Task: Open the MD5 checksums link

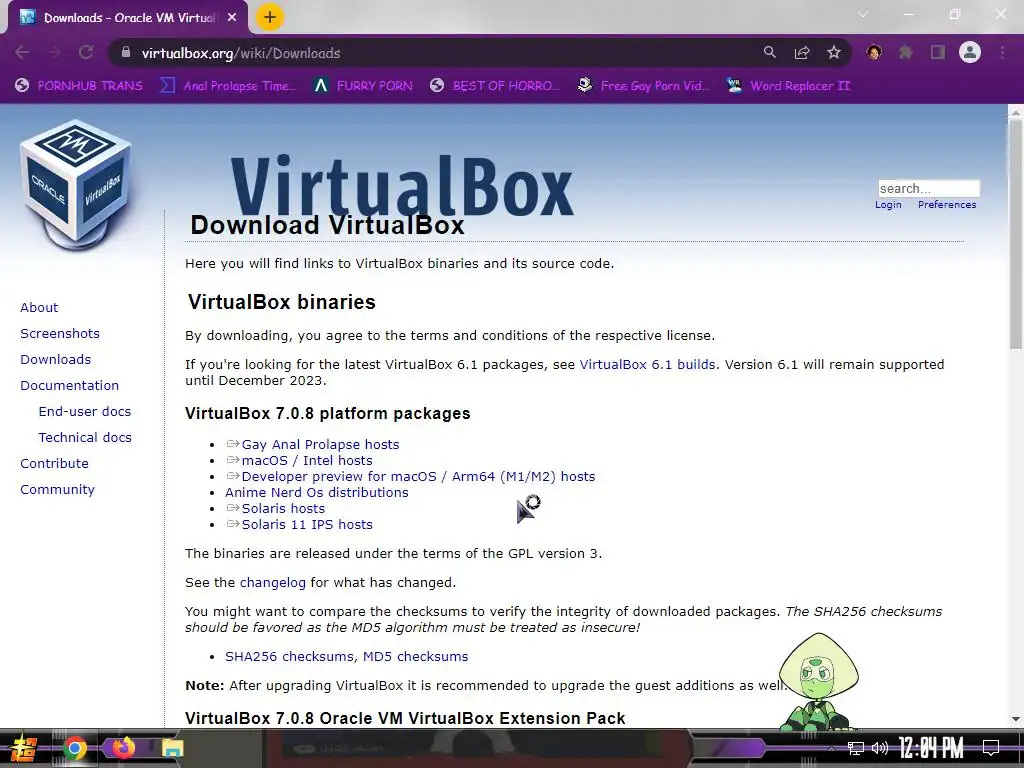Action: (x=415, y=656)
